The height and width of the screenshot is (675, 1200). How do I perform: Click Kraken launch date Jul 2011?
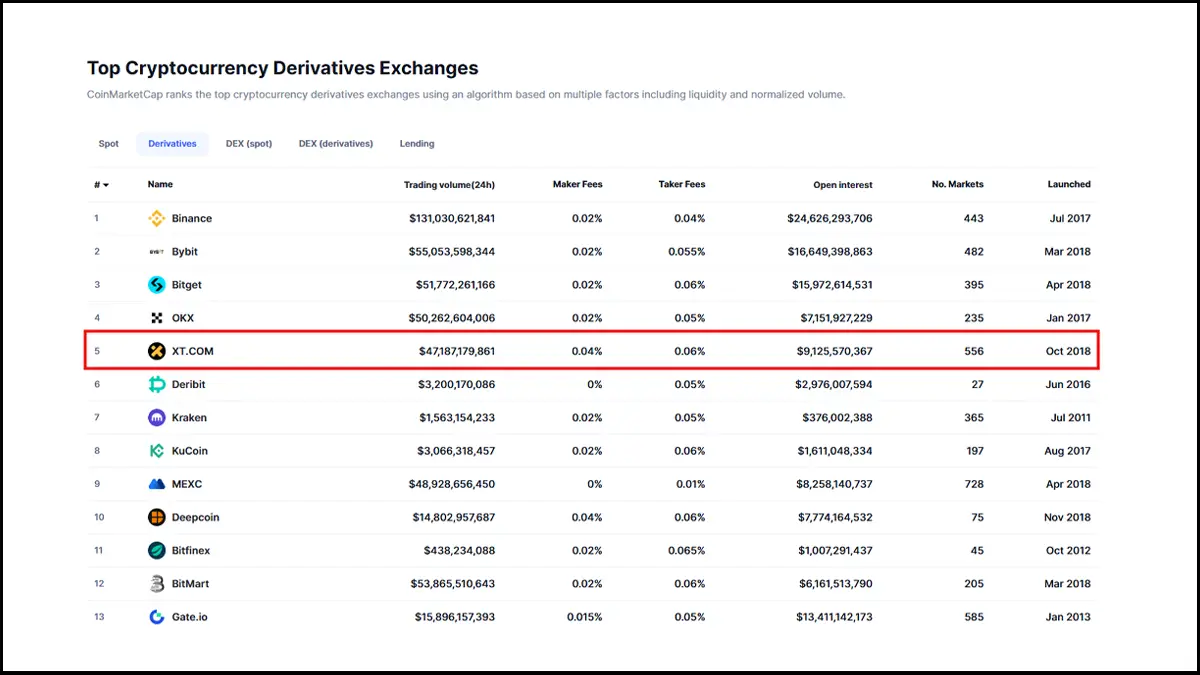[1070, 417]
